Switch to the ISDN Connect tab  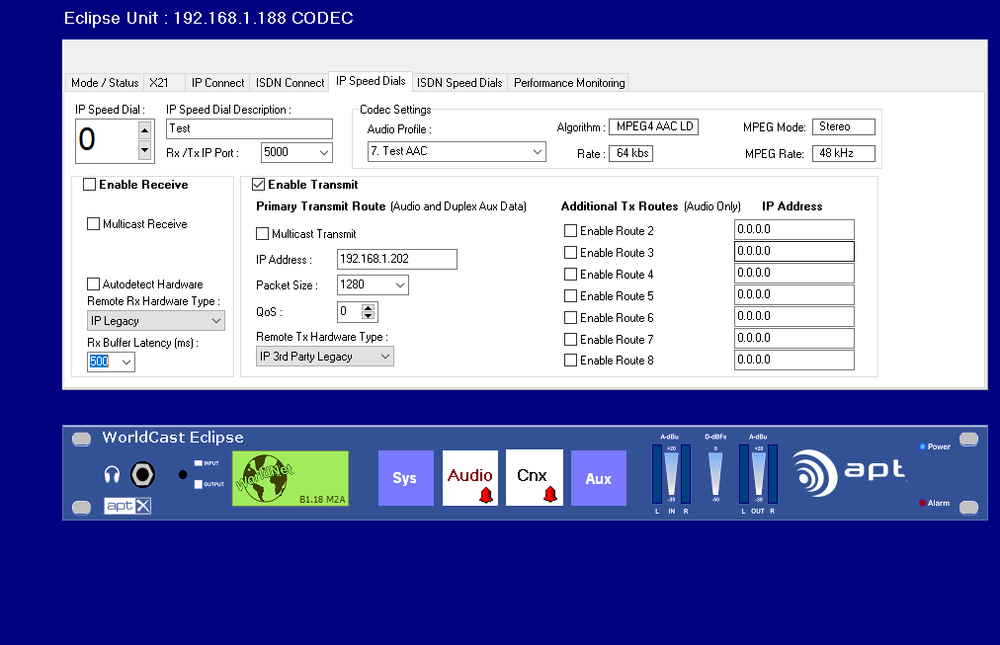tap(289, 83)
